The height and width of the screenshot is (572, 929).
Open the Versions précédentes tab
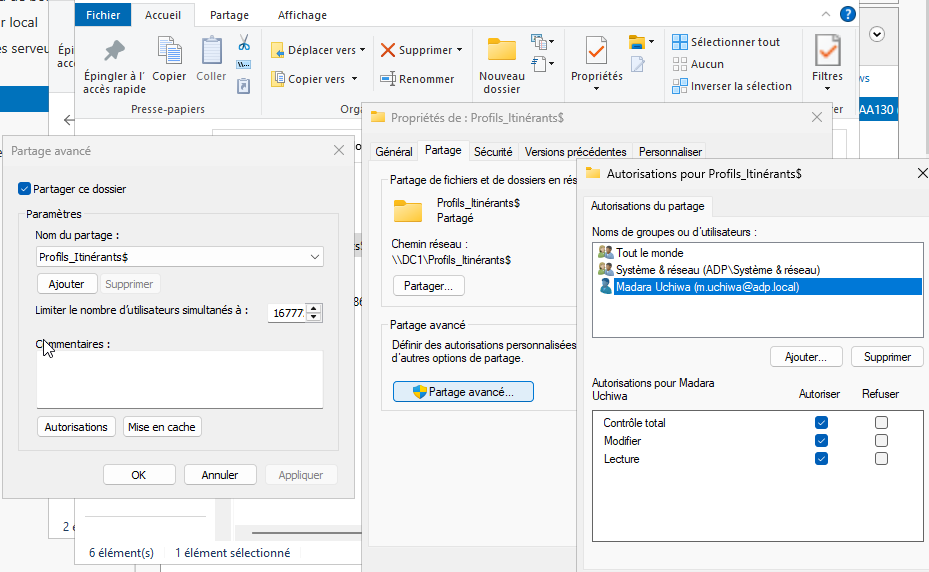[x=575, y=152]
